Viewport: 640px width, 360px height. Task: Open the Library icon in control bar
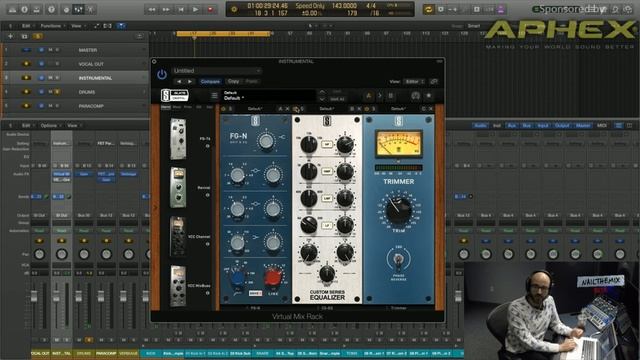(13, 9)
